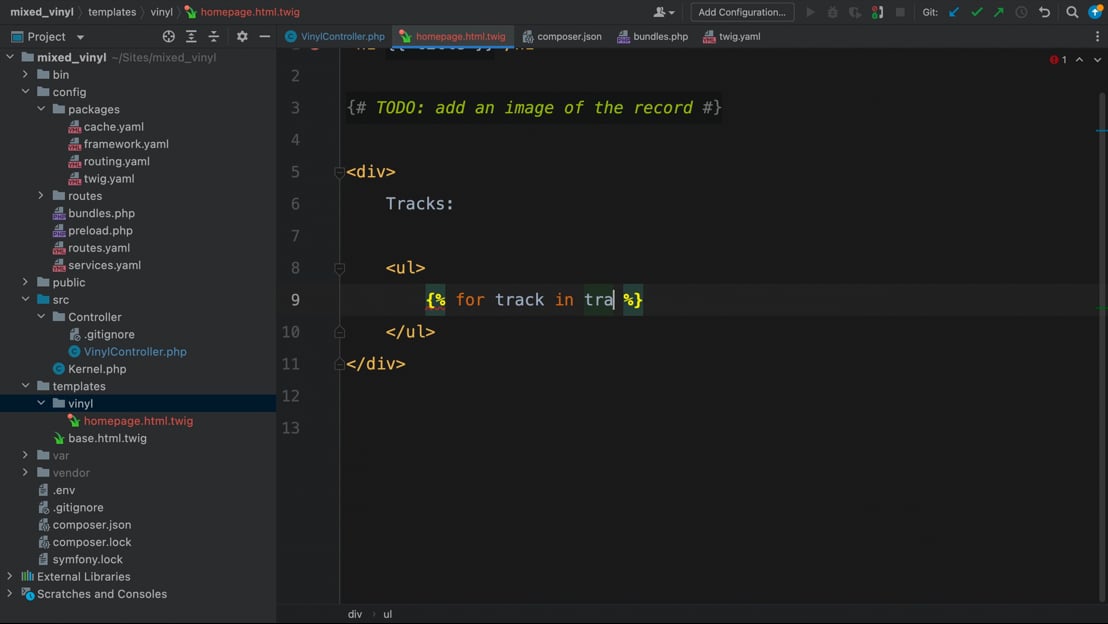Click the Add Configuration button
This screenshot has width=1108, height=624.
tap(742, 12)
